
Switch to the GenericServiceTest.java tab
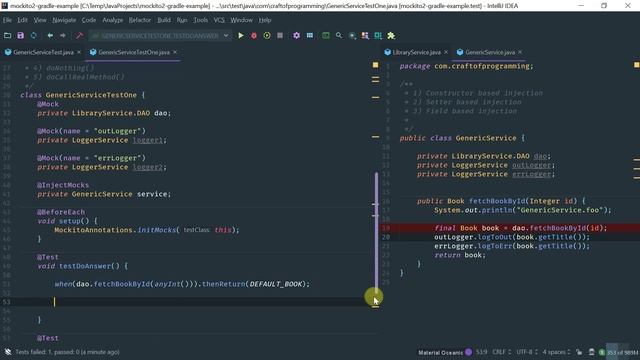pyautogui.click(x=43, y=52)
